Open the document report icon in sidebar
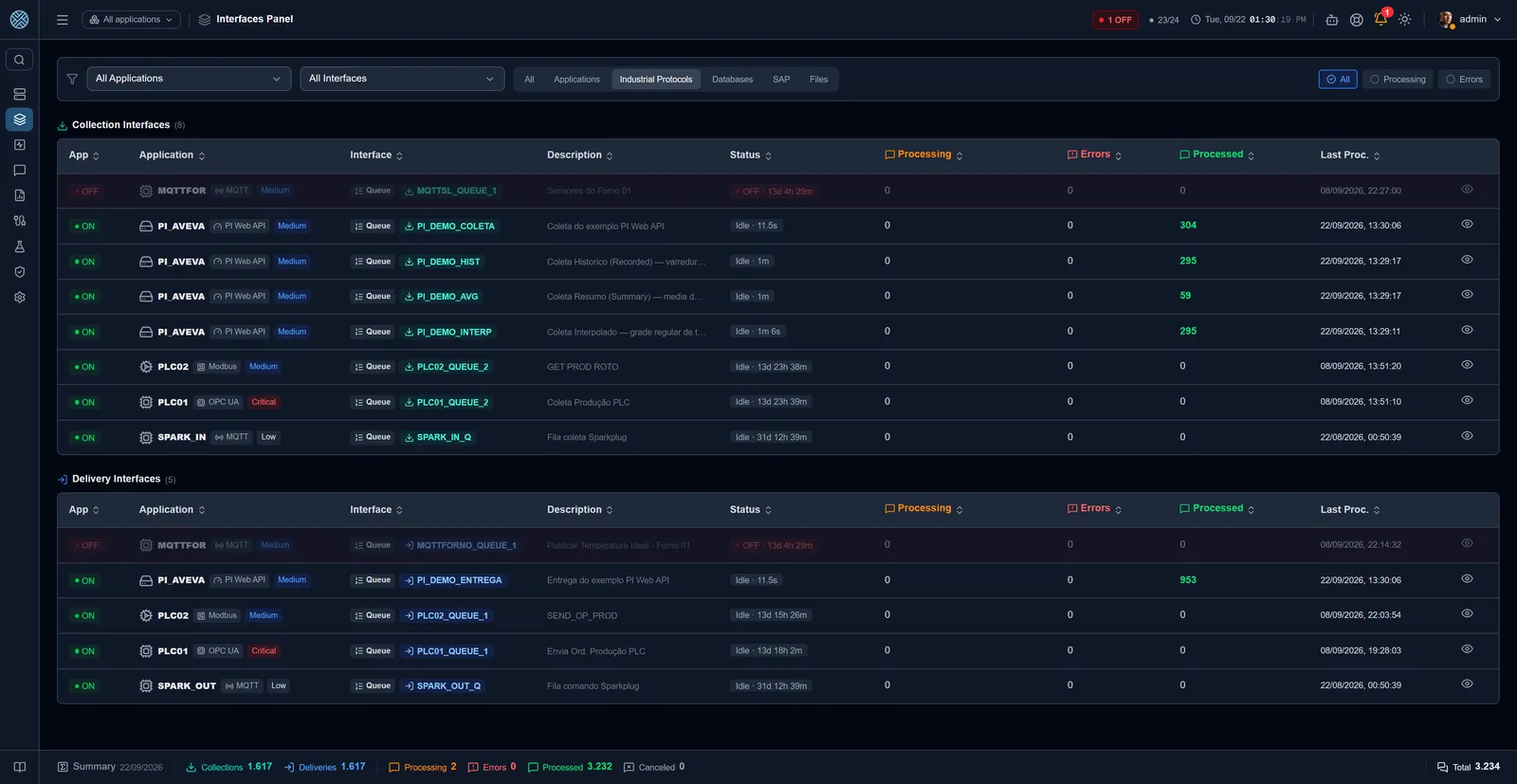 click(19, 195)
